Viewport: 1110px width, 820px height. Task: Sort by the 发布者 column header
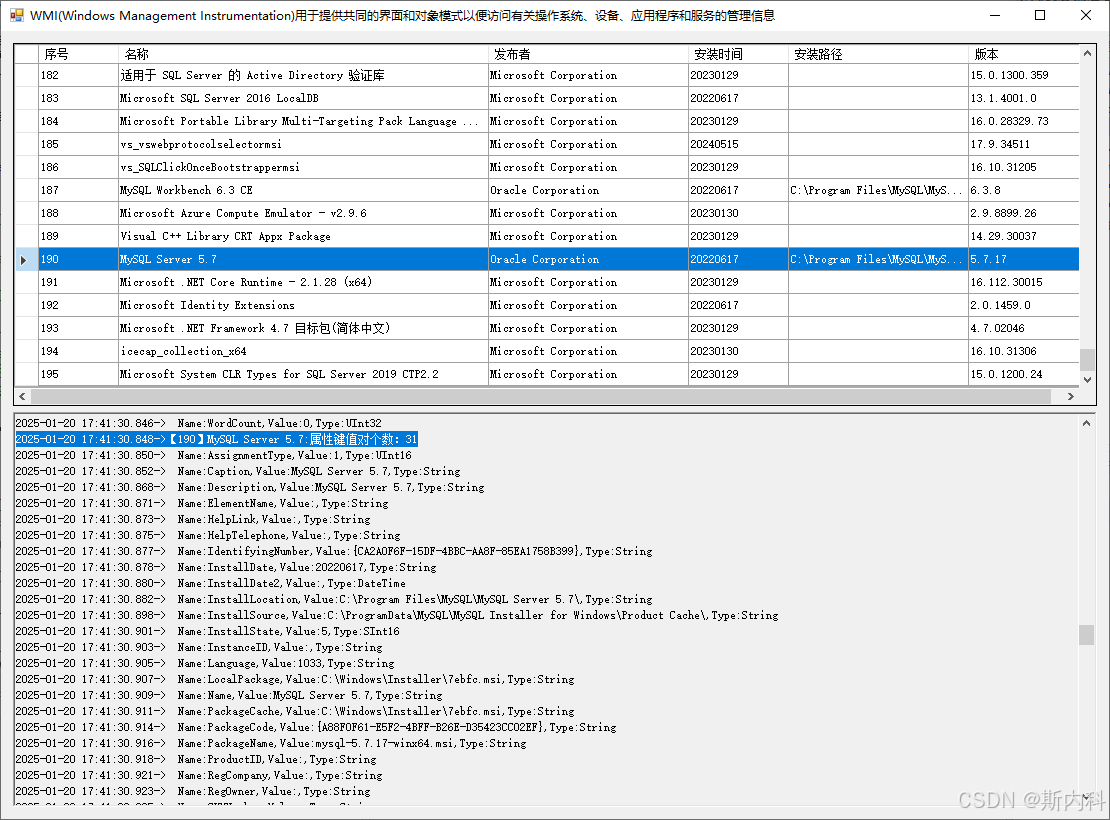588,54
